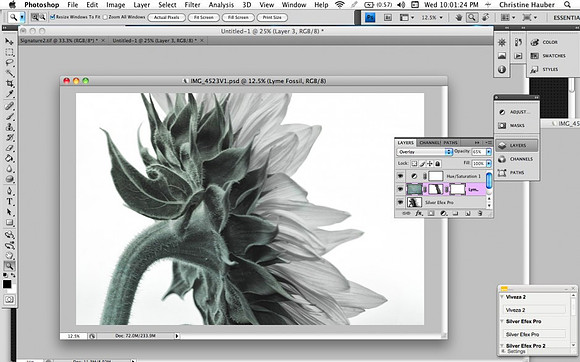This screenshot has height=362, width=580.
Task: Open the layer Opacity slider arrow
Action: (x=489, y=152)
